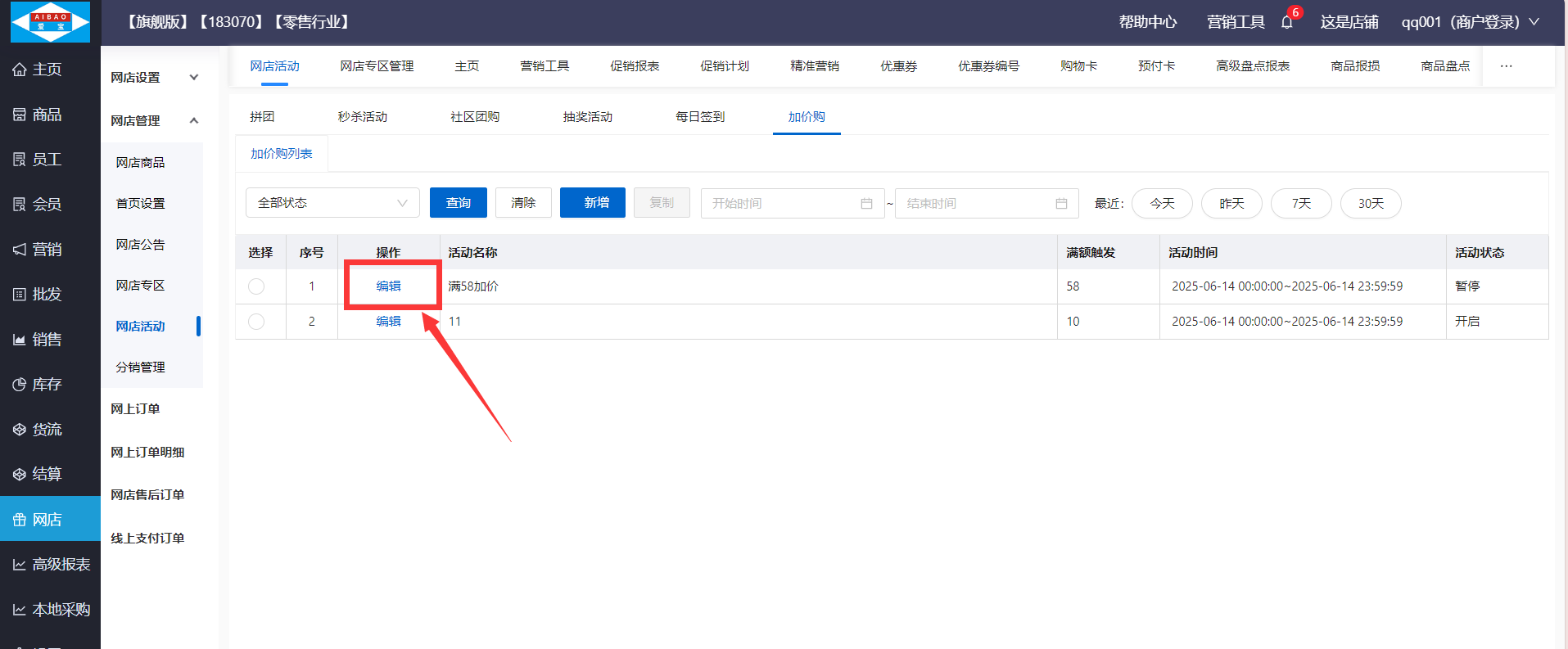
Task: Open the 库存 inventory sidebar section
Action: coord(38,385)
